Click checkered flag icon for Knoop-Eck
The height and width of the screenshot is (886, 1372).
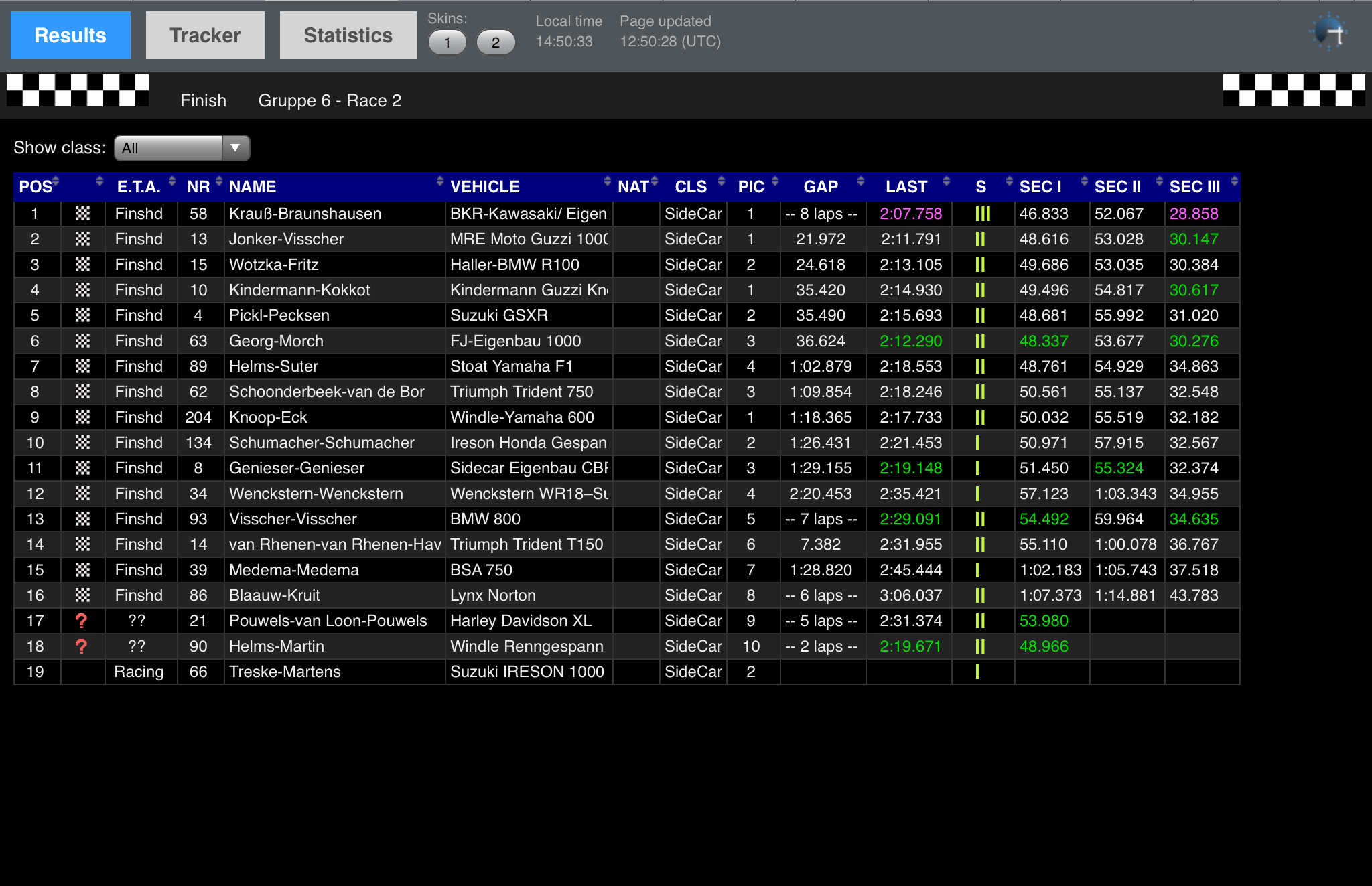(82, 417)
